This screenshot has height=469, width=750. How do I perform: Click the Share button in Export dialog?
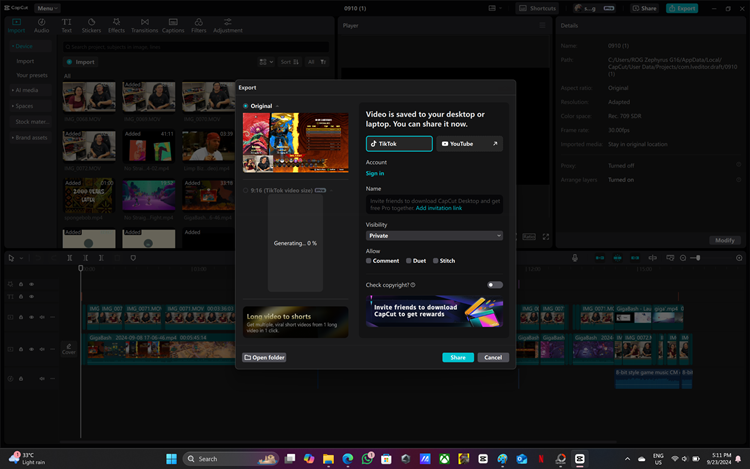(x=458, y=357)
